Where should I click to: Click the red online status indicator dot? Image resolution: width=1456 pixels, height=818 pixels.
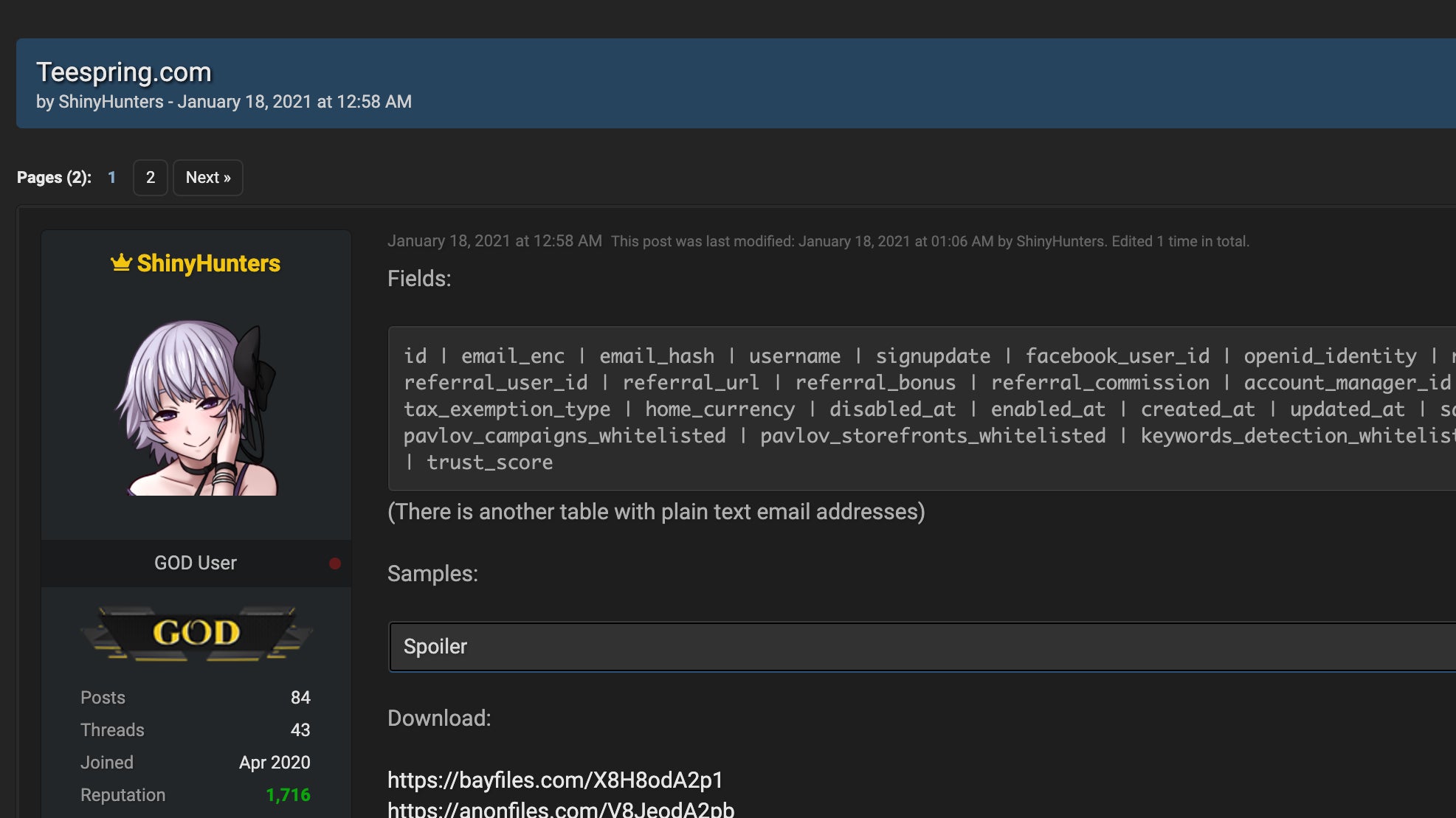pyautogui.click(x=336, y=564)
